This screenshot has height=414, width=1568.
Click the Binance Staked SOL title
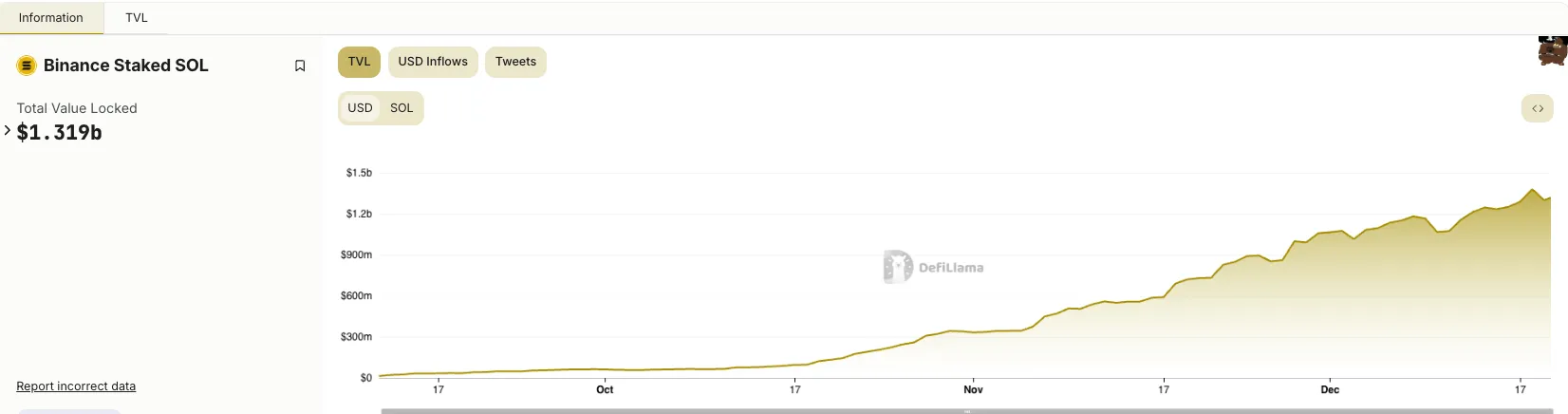[x=125, y=66]
